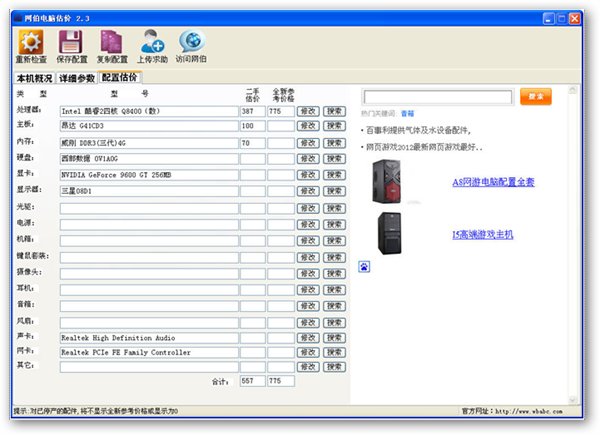Click 修改 in the 网卡 row
This screenshot has width=600, height=435.
(x=308, y=352)
